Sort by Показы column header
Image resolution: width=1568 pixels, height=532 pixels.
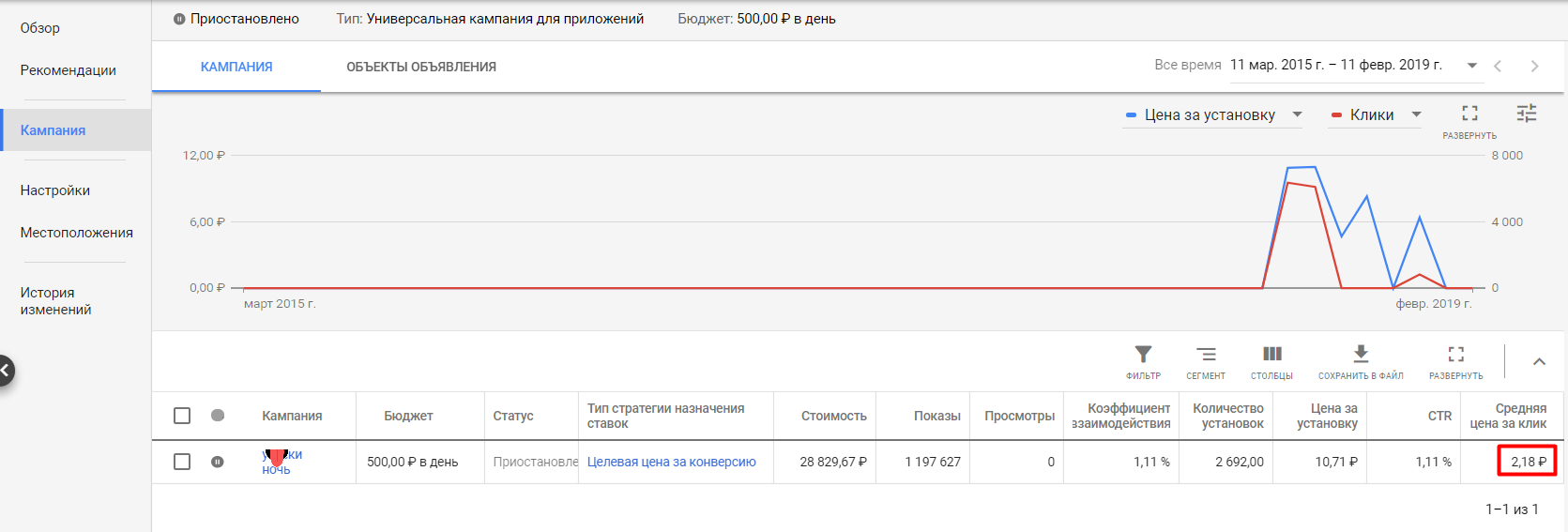(937, 416)
